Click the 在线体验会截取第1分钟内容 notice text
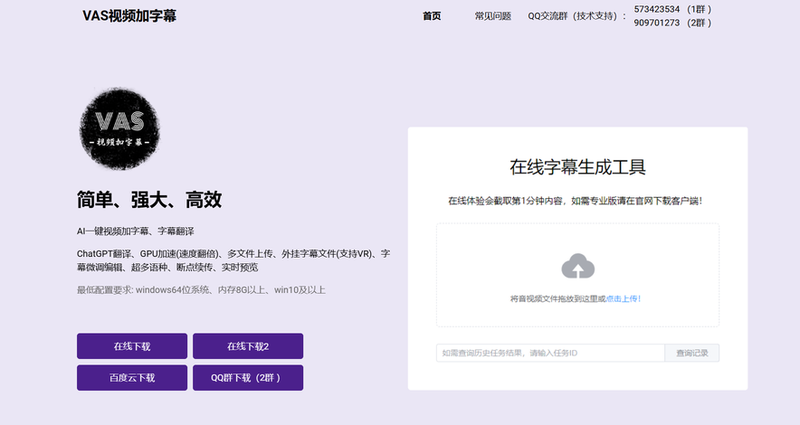Viewport: 800px width, 425px height. (x=576, y=201)
